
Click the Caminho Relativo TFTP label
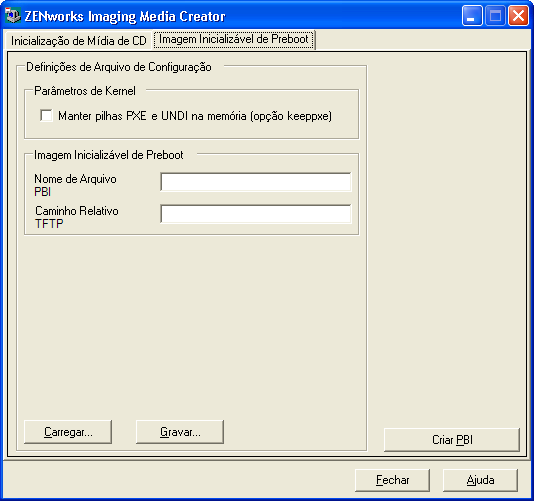click(x=77, y=217)
